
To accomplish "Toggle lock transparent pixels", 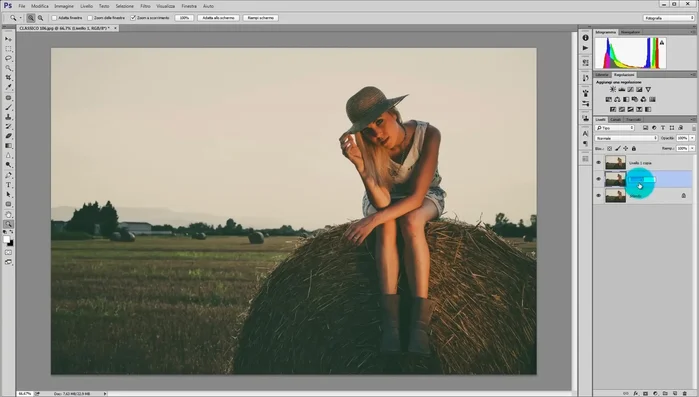I will click(x=609, y=148).
